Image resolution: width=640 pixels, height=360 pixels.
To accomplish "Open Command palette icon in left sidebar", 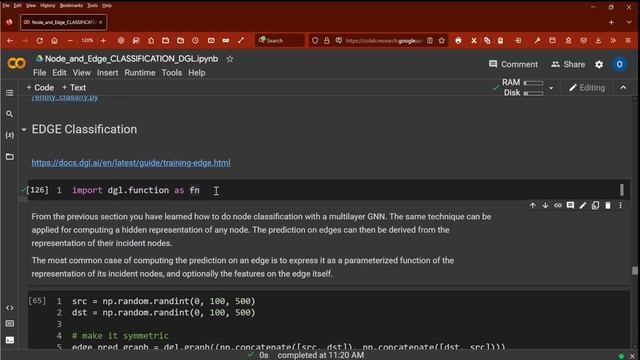I will pos(10,324).
